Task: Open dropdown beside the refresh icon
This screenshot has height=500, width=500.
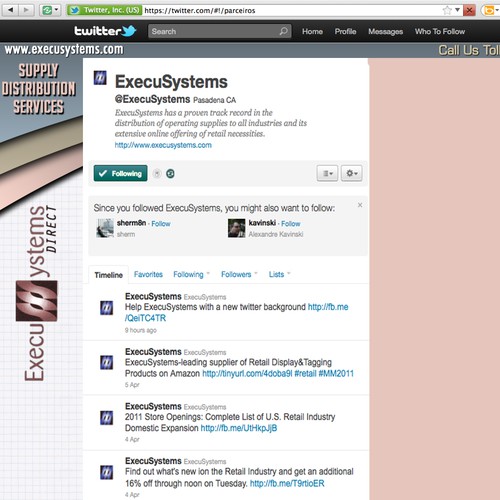Action: (x=56, y=10)
